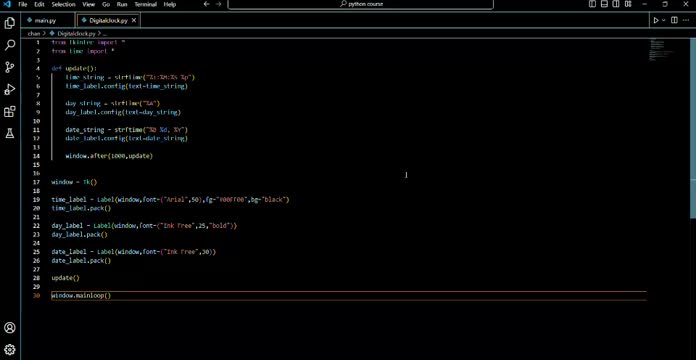
Task: Open the Explorer view in activity bar
Action: click(x=10, y=23)
